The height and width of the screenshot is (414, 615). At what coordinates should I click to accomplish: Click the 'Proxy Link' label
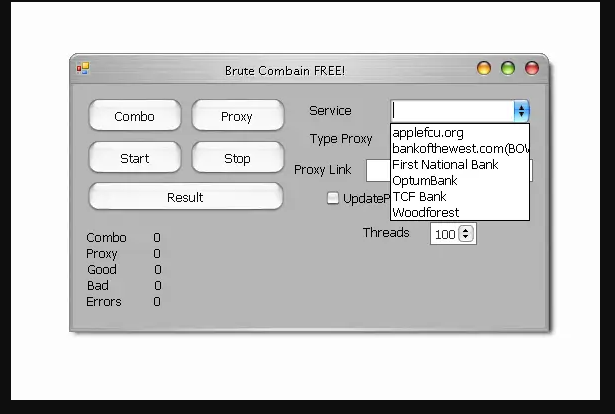(323, 170)
